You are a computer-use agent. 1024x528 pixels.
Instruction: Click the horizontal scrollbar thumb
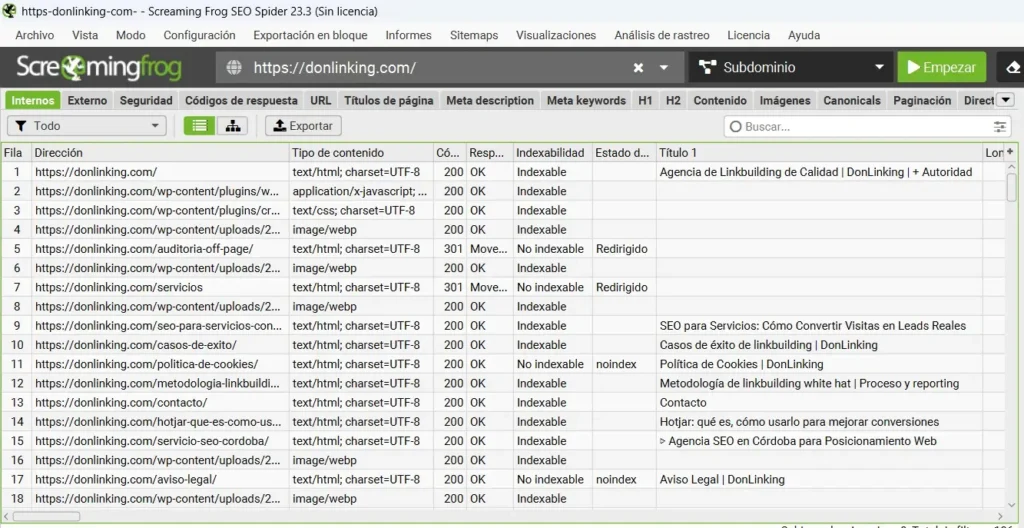(46, 516)
